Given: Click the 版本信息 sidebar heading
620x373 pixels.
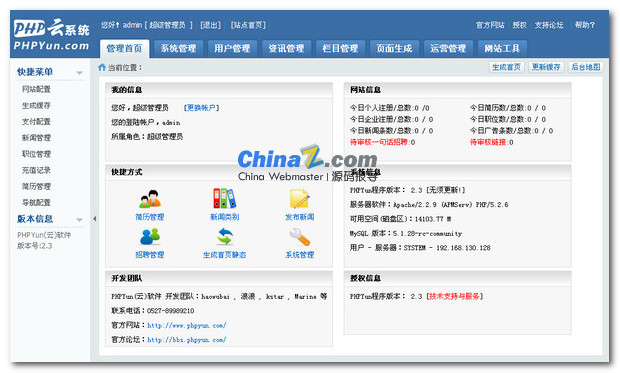Looking at the screenshot, I should coord(35,219).
